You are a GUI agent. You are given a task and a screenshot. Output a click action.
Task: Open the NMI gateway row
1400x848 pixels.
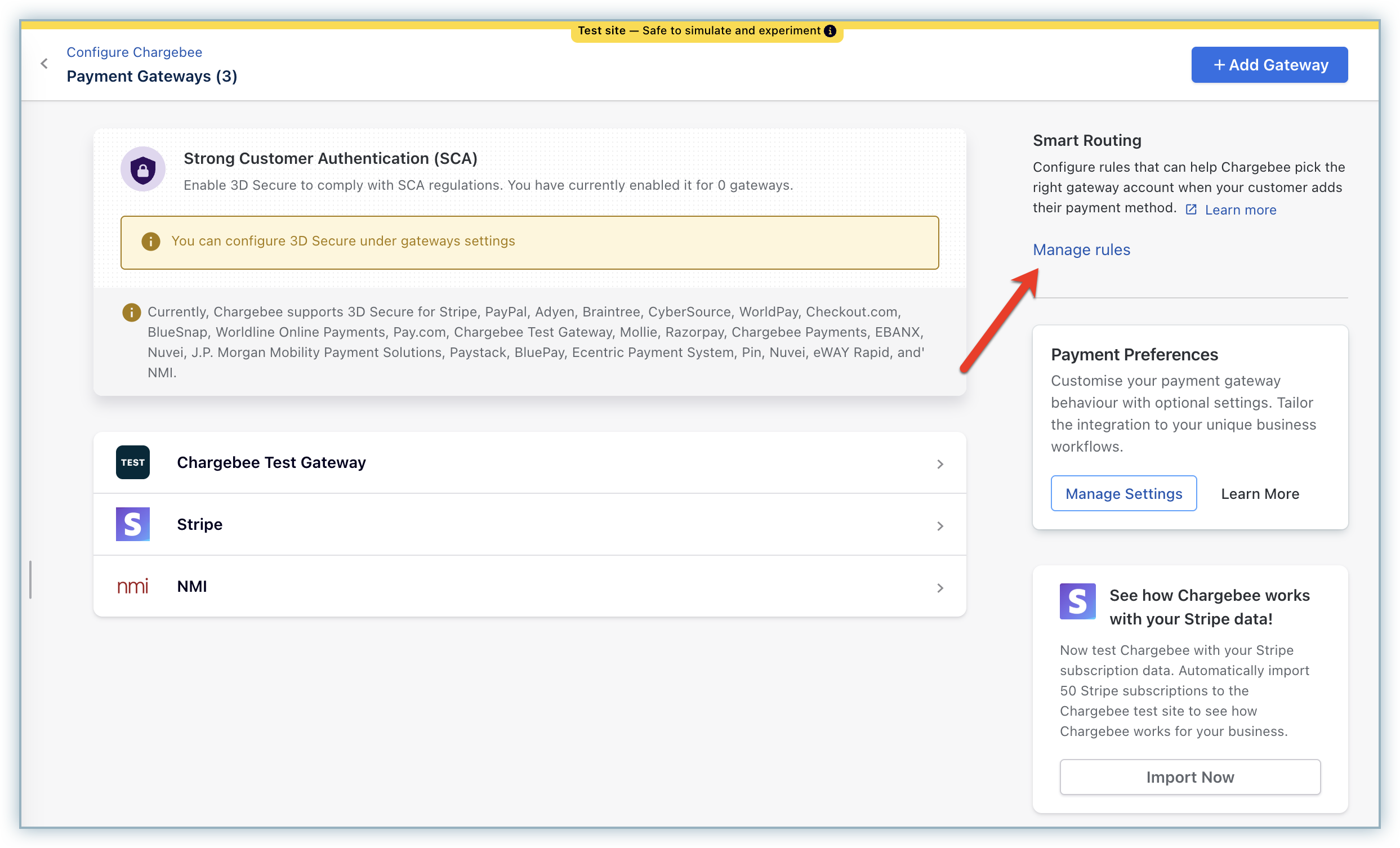529,587
